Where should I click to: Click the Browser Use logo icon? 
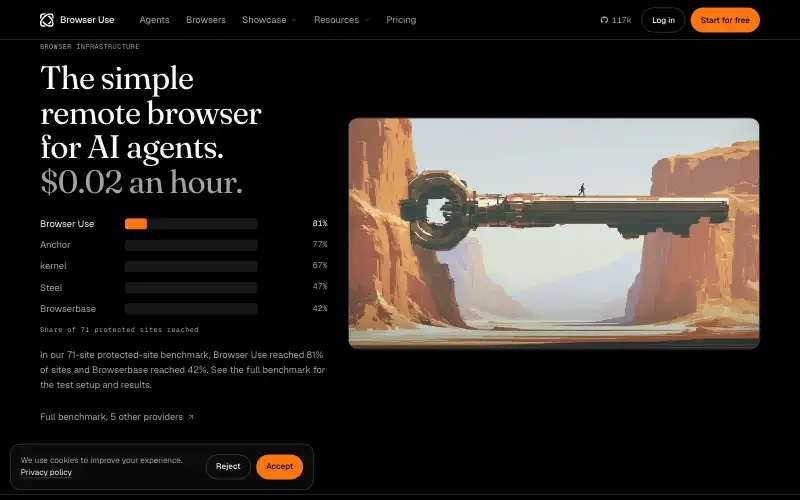coord(46,20)
